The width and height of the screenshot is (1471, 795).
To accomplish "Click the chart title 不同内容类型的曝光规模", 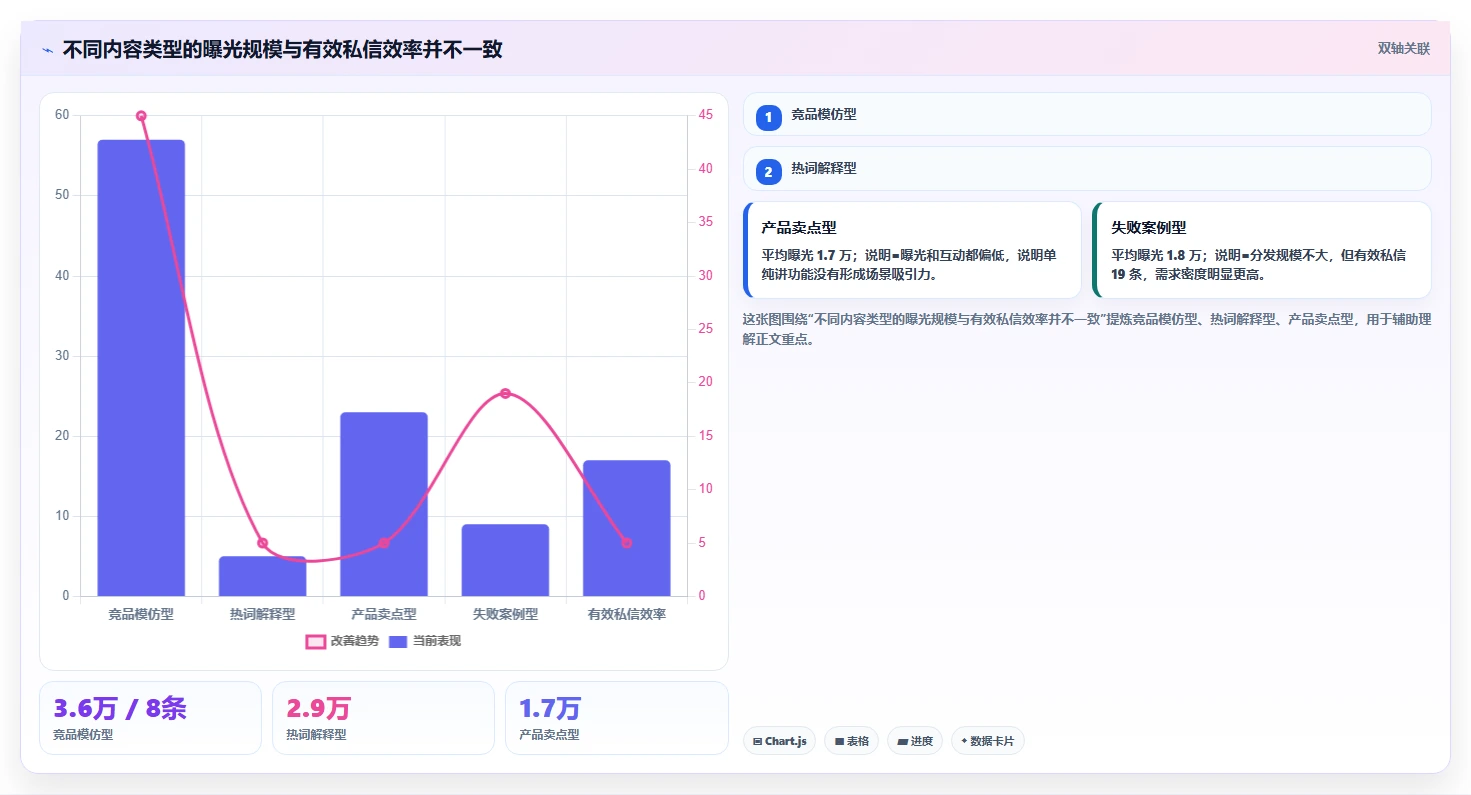I will [283, 49].
